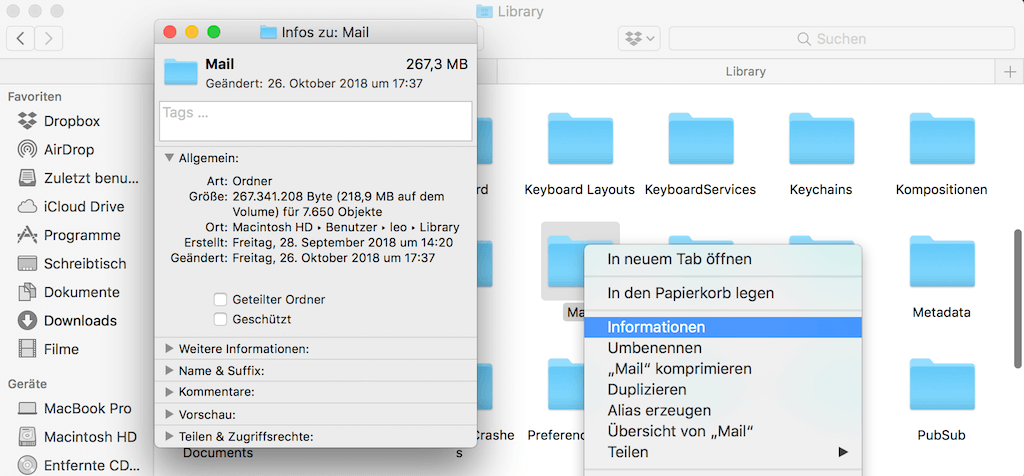Expand Vorschau section
Screen dimensions: 1024x476
coord(170,414)
